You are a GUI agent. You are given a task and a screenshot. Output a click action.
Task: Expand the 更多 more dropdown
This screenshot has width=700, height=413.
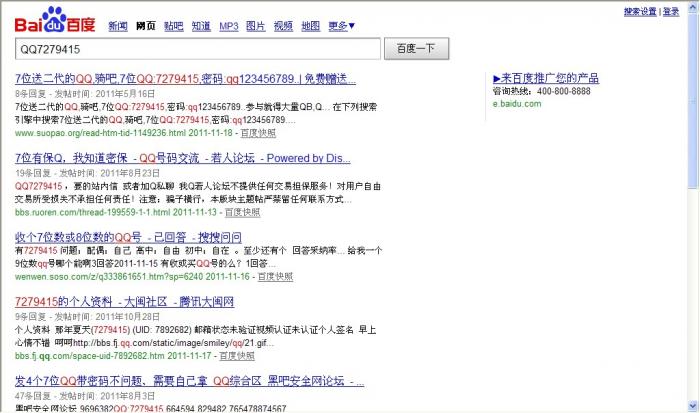(x=342, y=26)
